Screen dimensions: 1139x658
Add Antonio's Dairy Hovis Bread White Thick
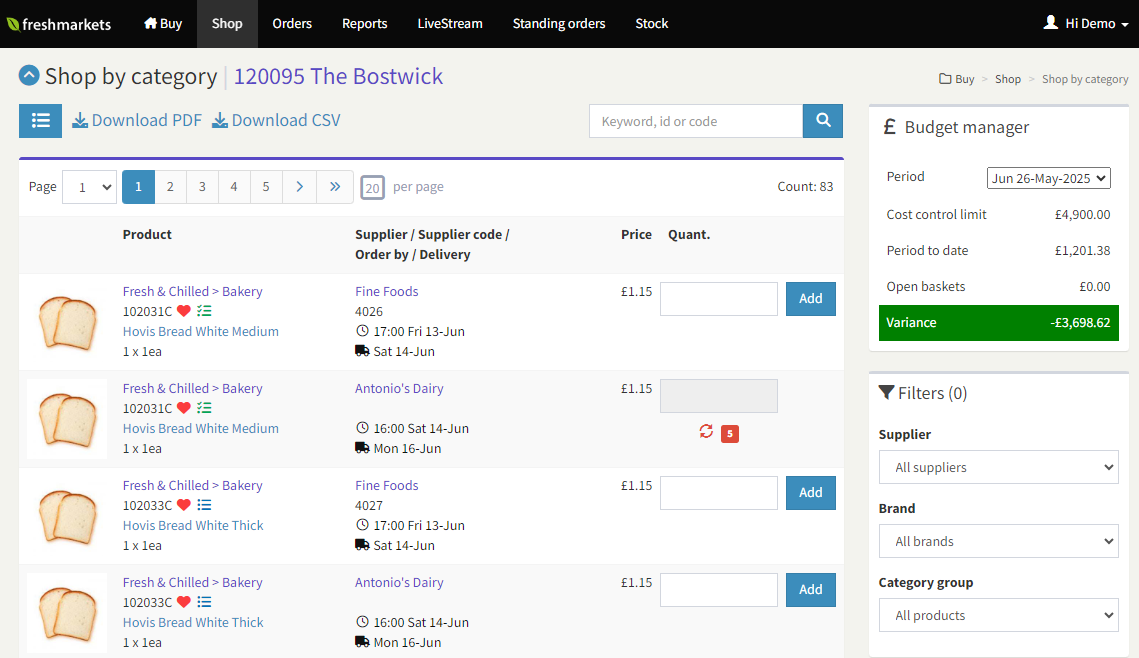(811, 590)
